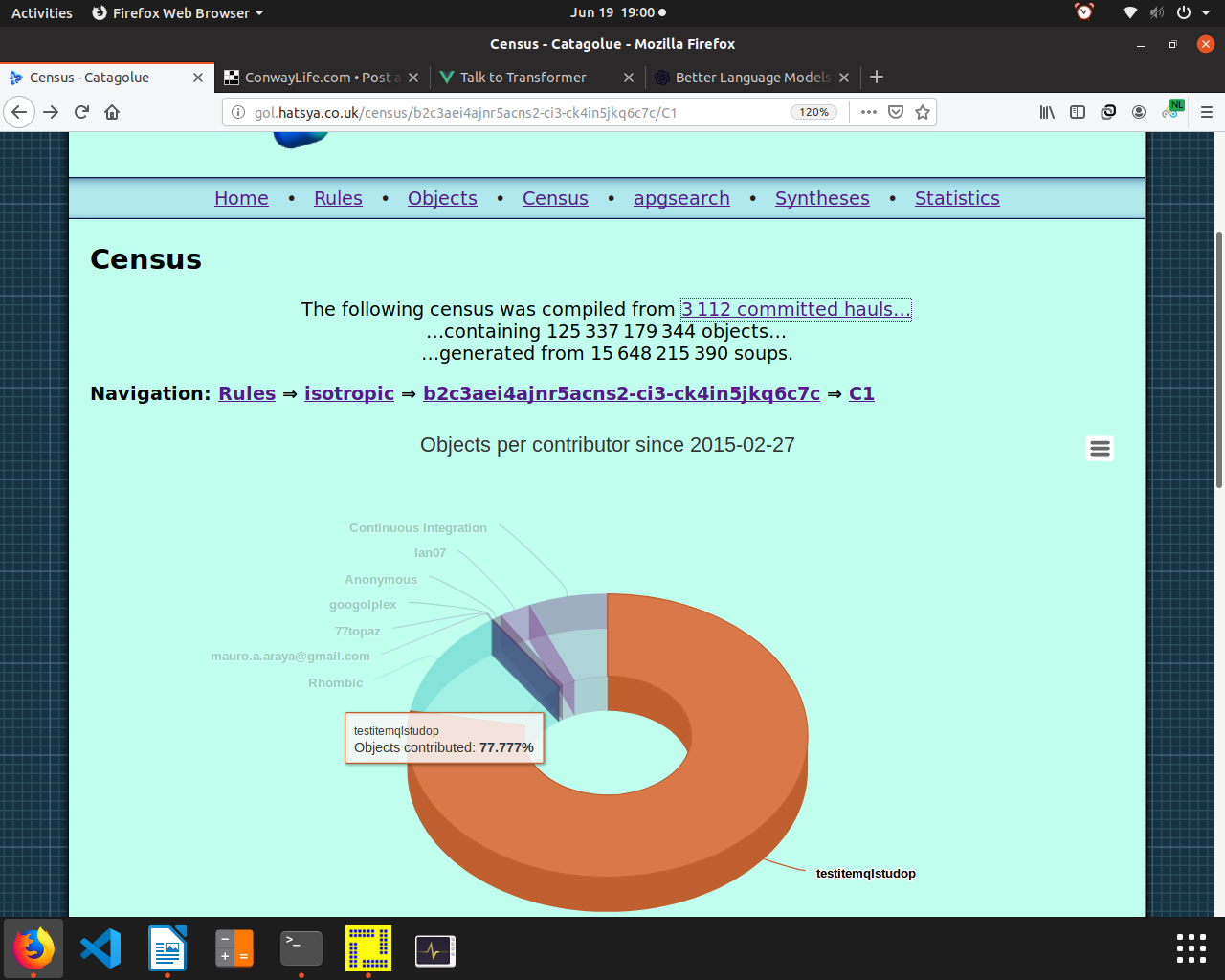Go back with the browser back arrow
1225x980 pixels.
[x=19, y=112]
